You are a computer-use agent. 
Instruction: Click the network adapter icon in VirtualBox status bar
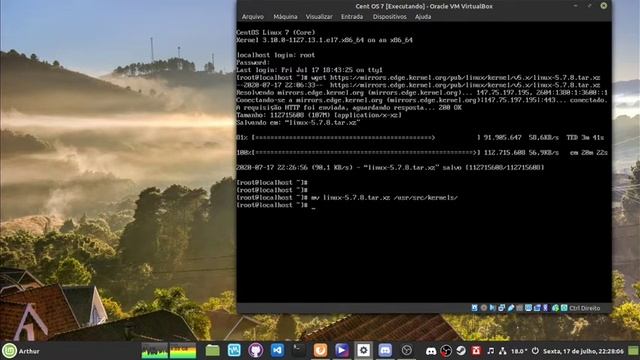coord(501,308)
